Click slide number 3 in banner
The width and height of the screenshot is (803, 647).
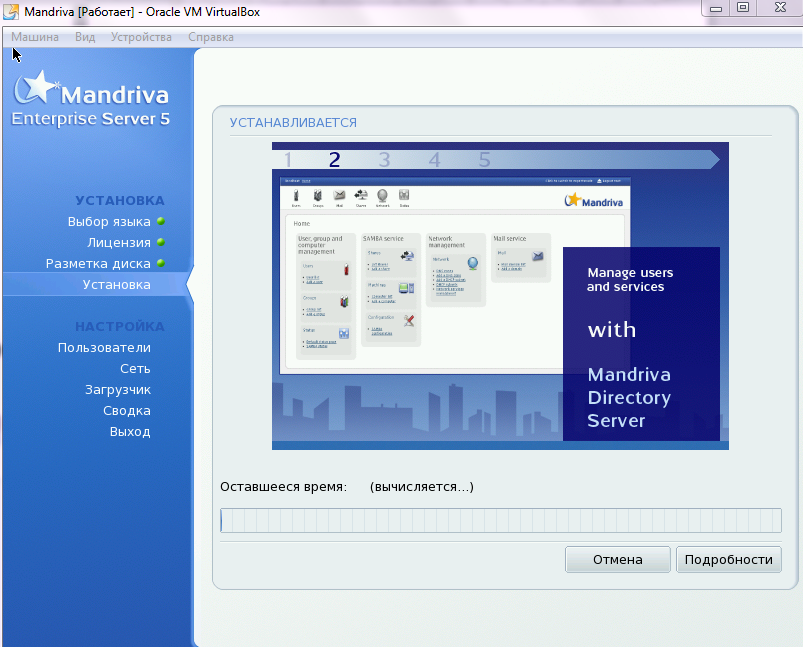pyautogui.click(x=384, y=160)
